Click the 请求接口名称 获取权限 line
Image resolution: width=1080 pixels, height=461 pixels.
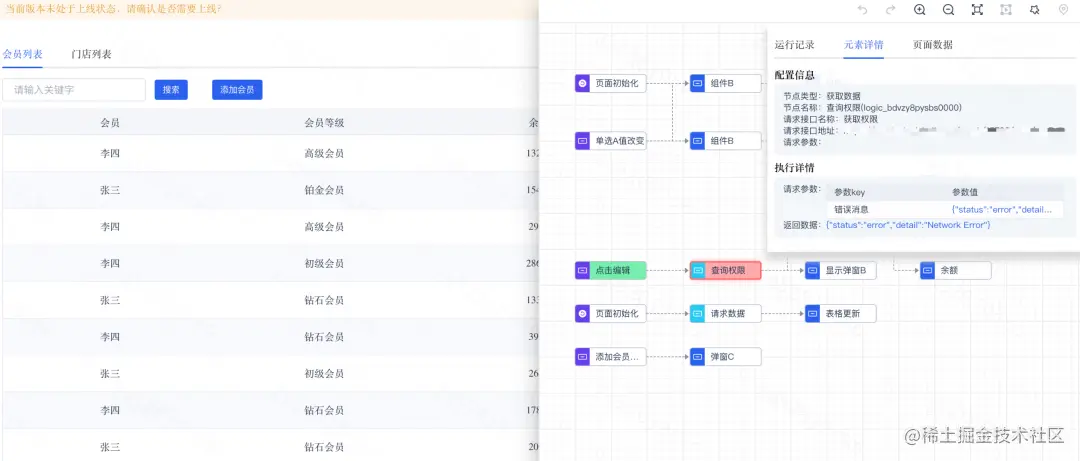(831, 119)
